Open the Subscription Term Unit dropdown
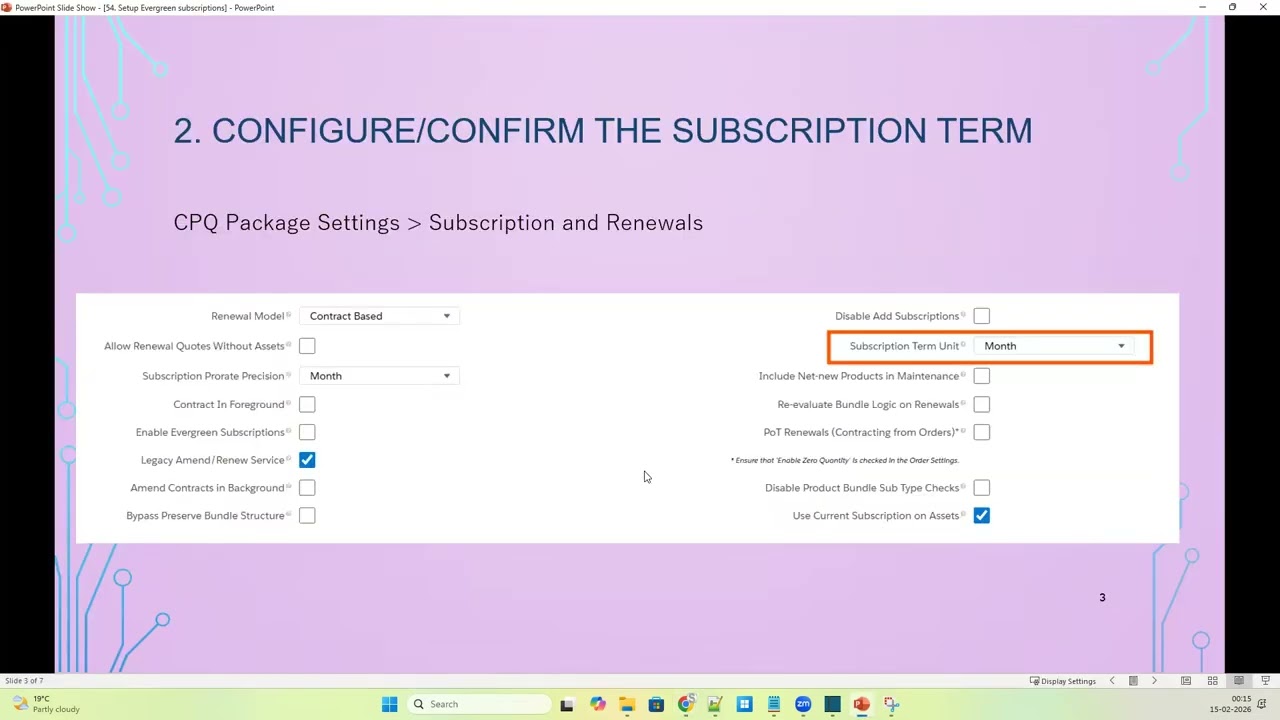Image resolution: width=1280 pixels, height=720 pixels. 1054,346
